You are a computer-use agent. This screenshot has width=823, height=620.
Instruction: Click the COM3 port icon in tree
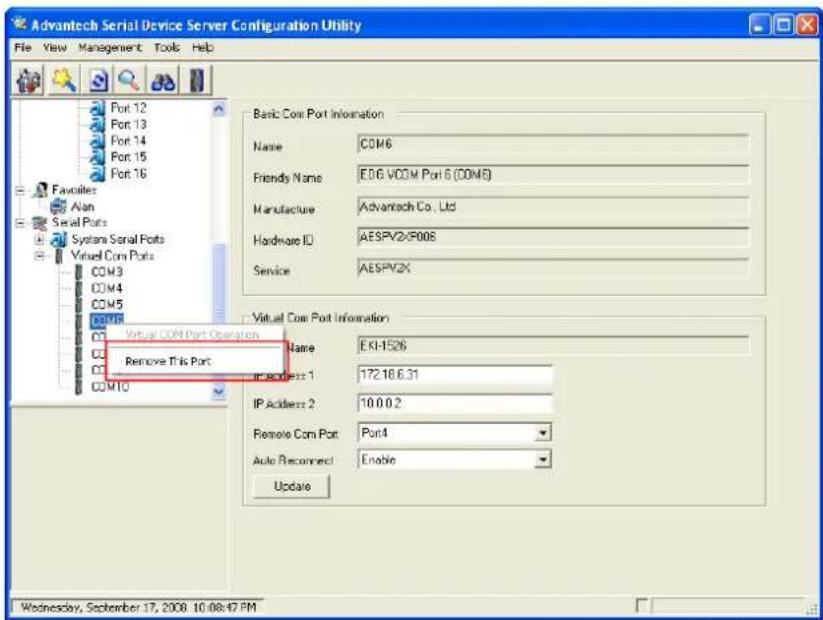tap(79, 272)
